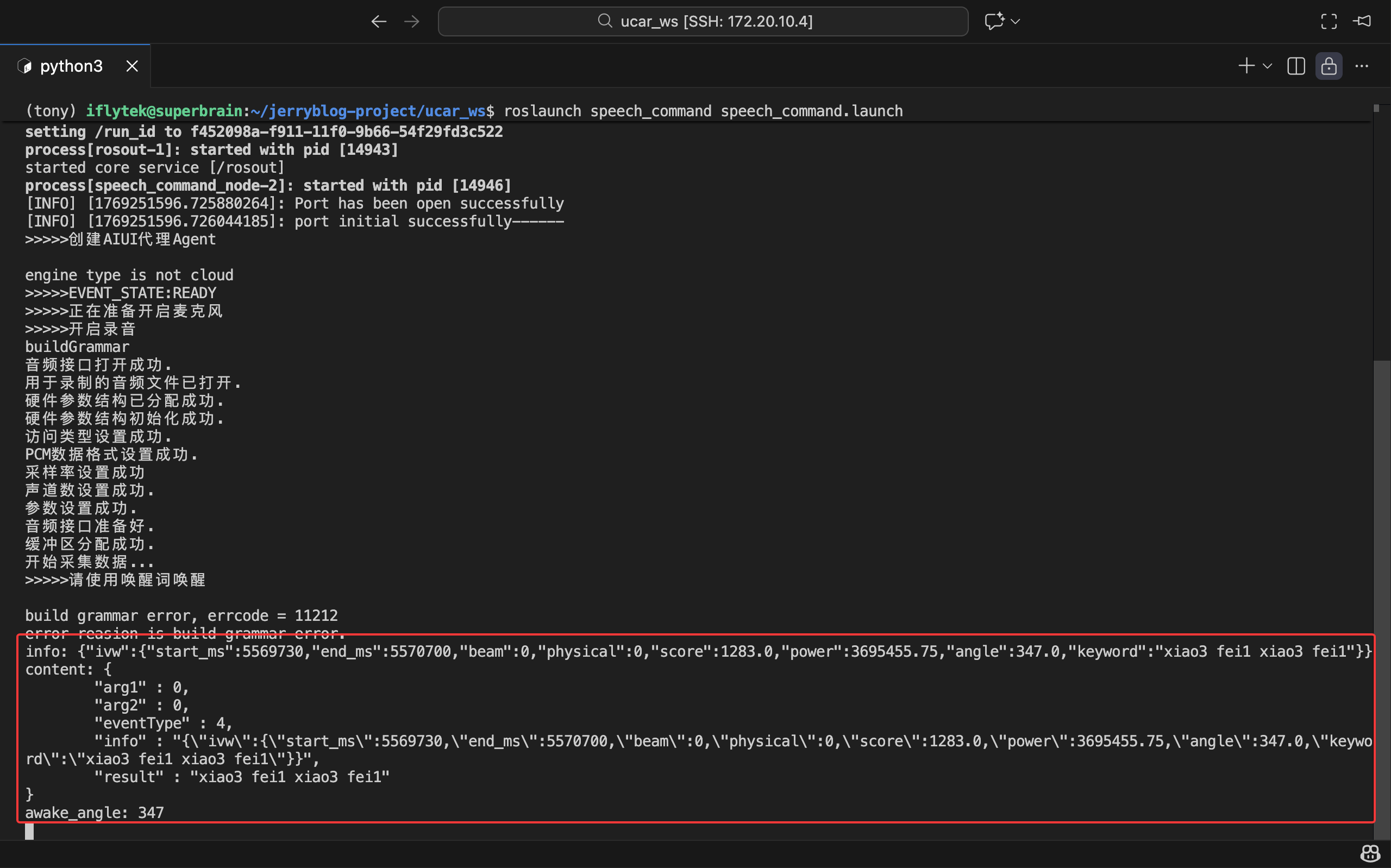Create a new terminal with the plus icon

pos(1246,66)
